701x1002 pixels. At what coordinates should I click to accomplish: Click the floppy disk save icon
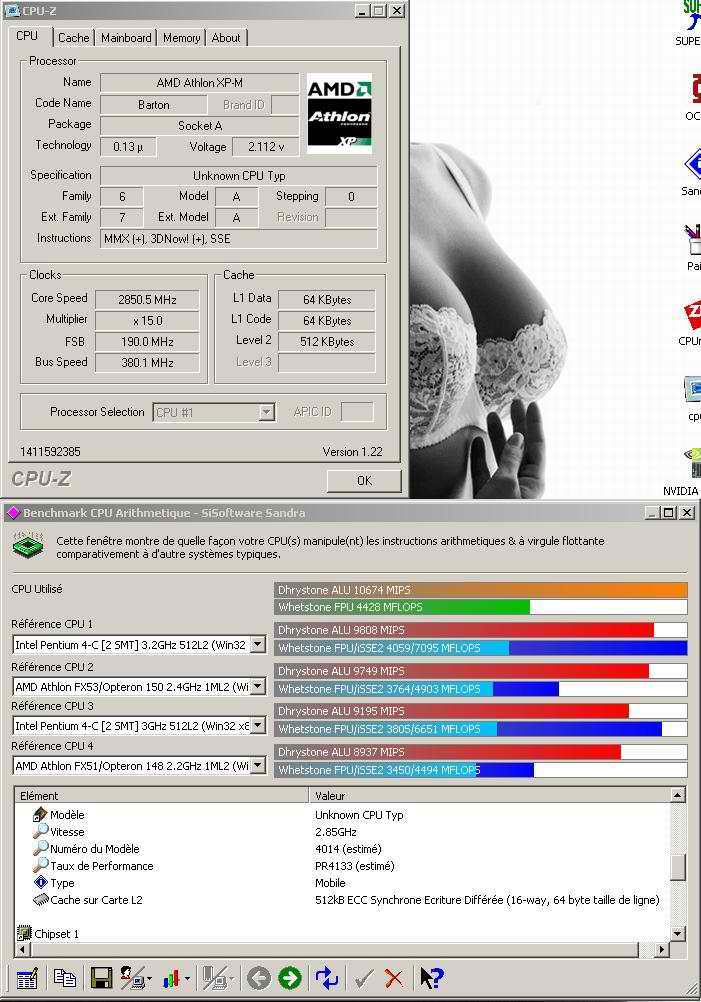click(x=102, y=978)
